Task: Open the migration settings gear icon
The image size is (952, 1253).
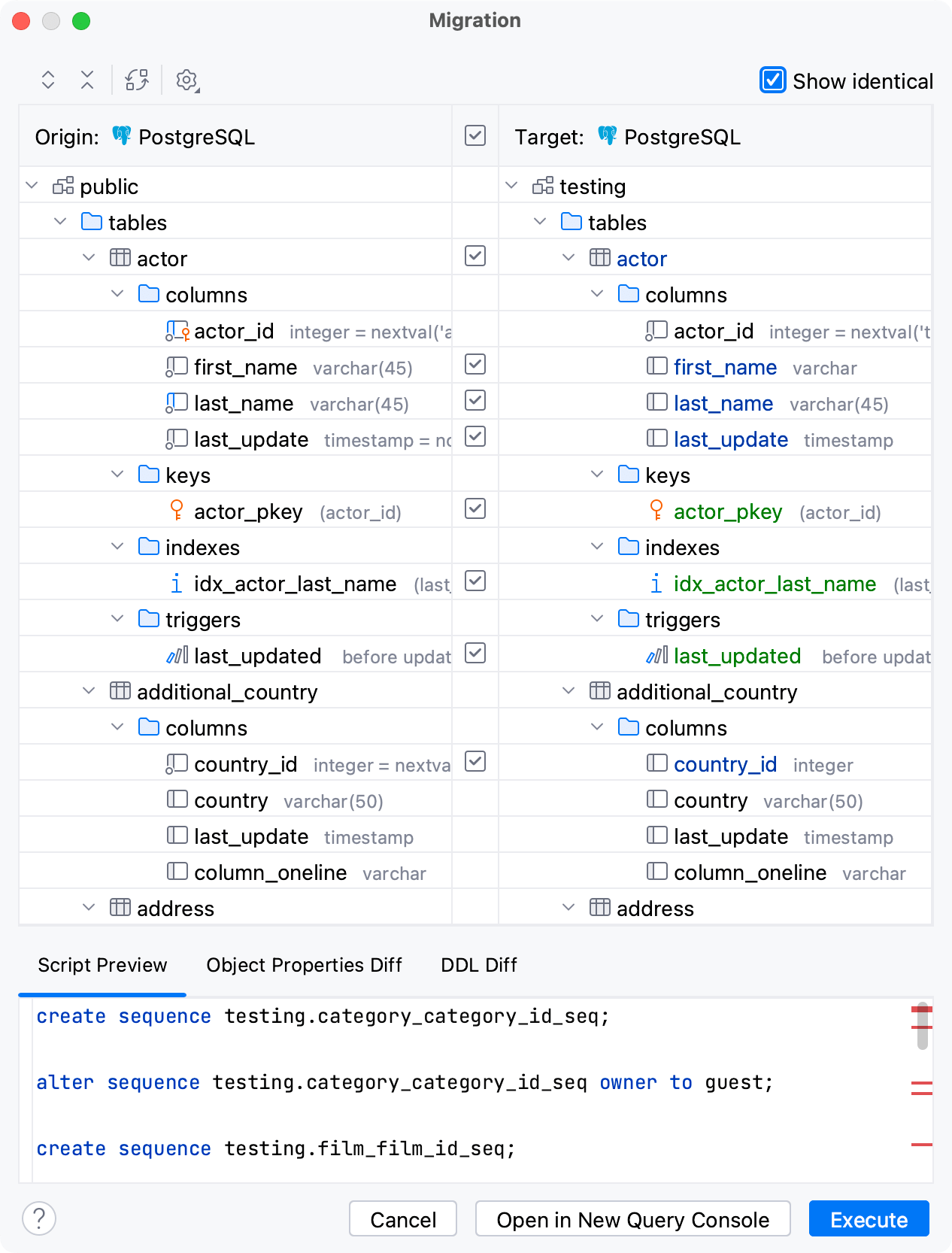Action: tap(186, 80)
